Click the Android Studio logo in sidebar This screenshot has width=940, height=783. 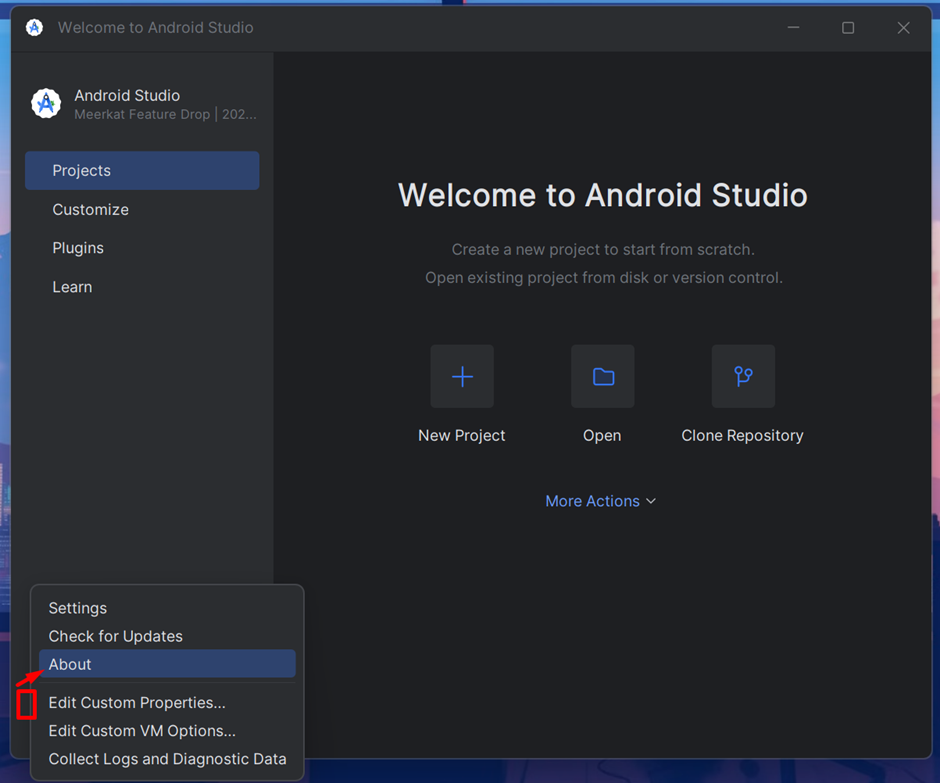pos(46,104)
